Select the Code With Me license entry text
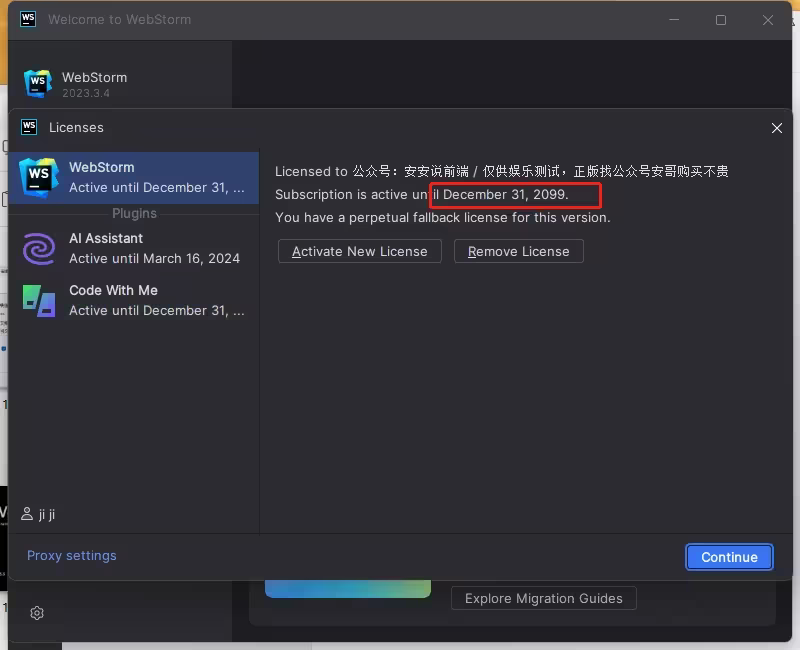This screenshot has height=650, width=800. 156,300
